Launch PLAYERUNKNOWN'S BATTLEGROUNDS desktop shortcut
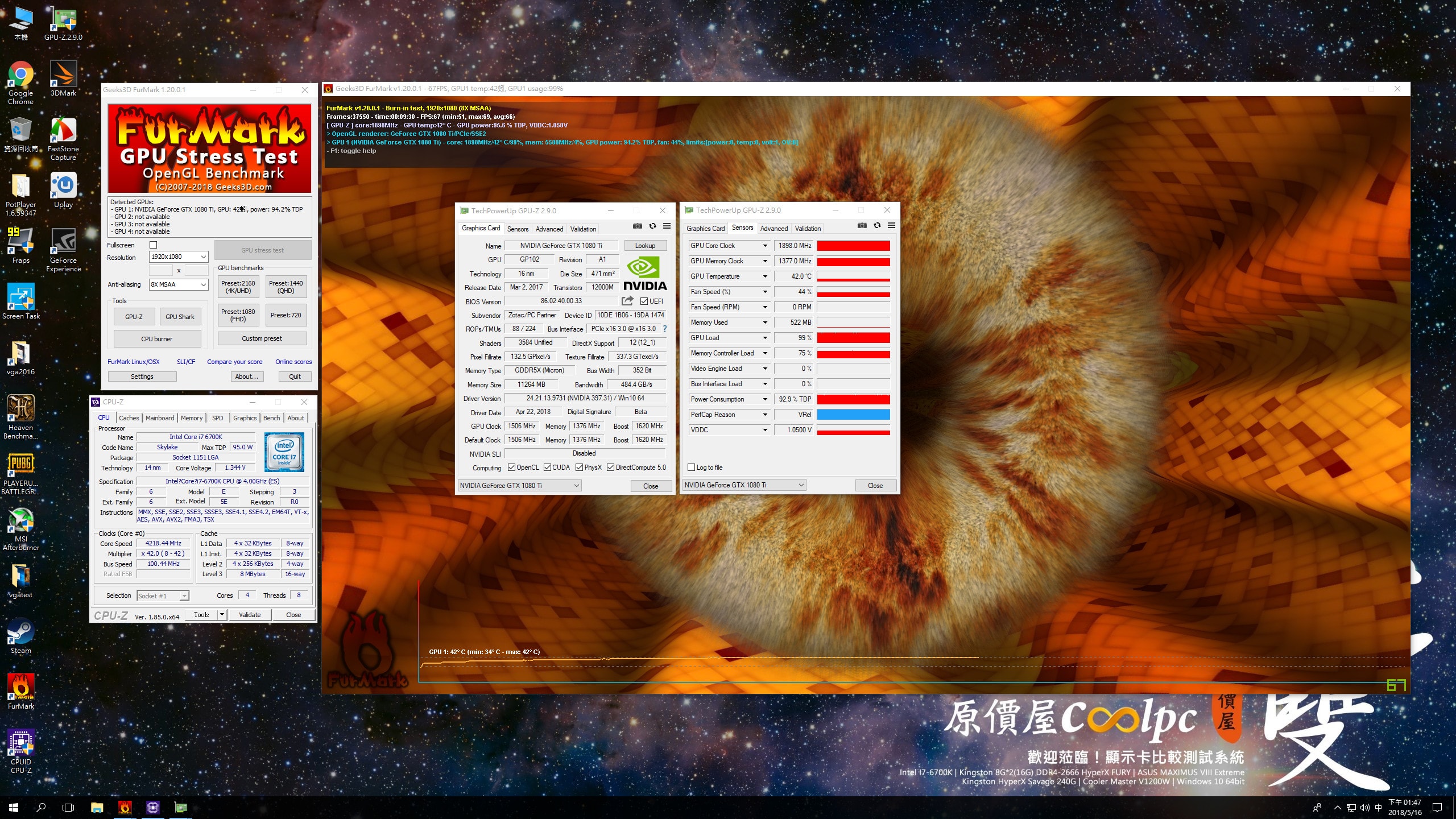1456x819 pixels. (20, 473)
